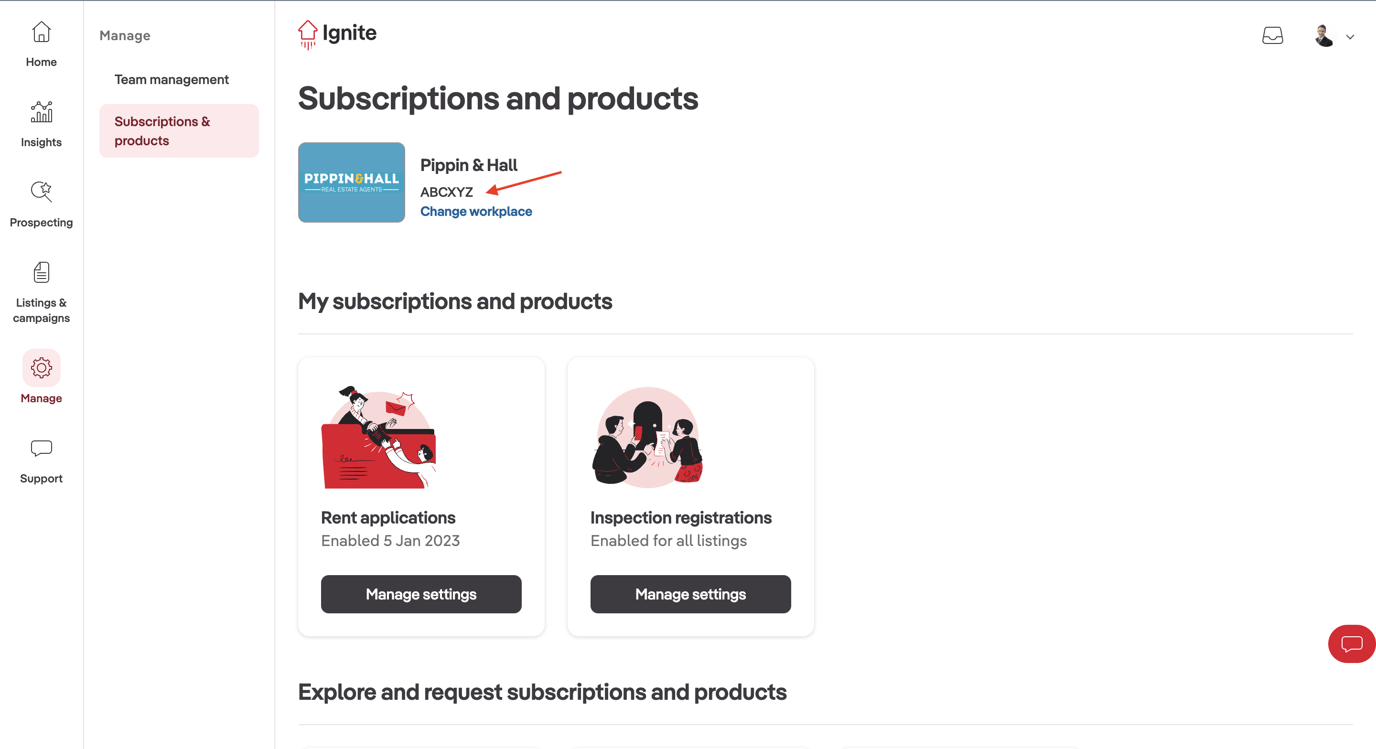The height and width of the screenshot is (749, 1376).
Task: Expand the profile account dropdown chevron
Action: pos(1350,36)
